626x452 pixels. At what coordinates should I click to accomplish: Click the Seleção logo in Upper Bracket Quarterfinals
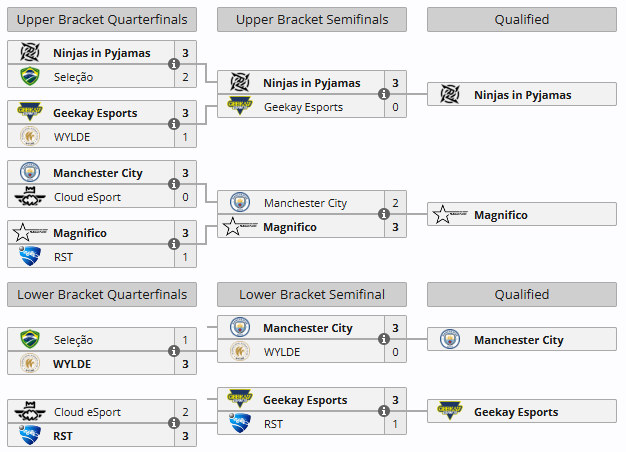(x=29, y=76)
